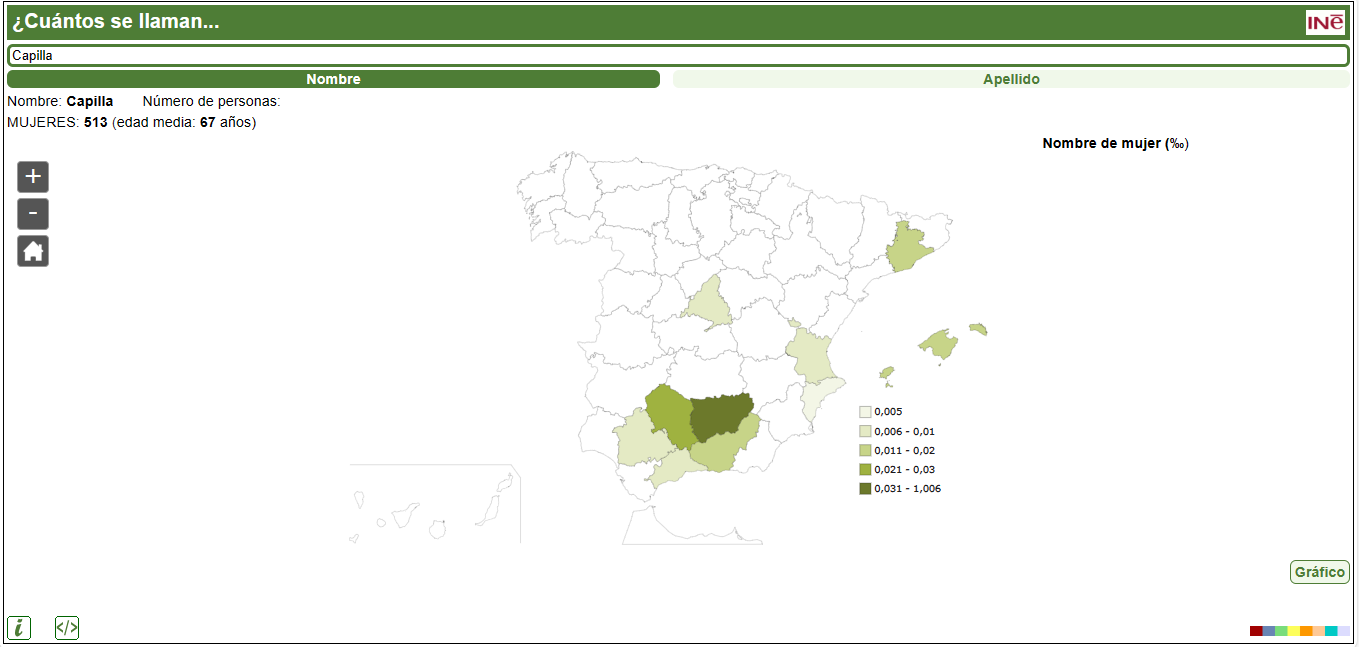Select the Barcelona province on the map
This screenshot has width=1359, height=647.
point(908,248)
